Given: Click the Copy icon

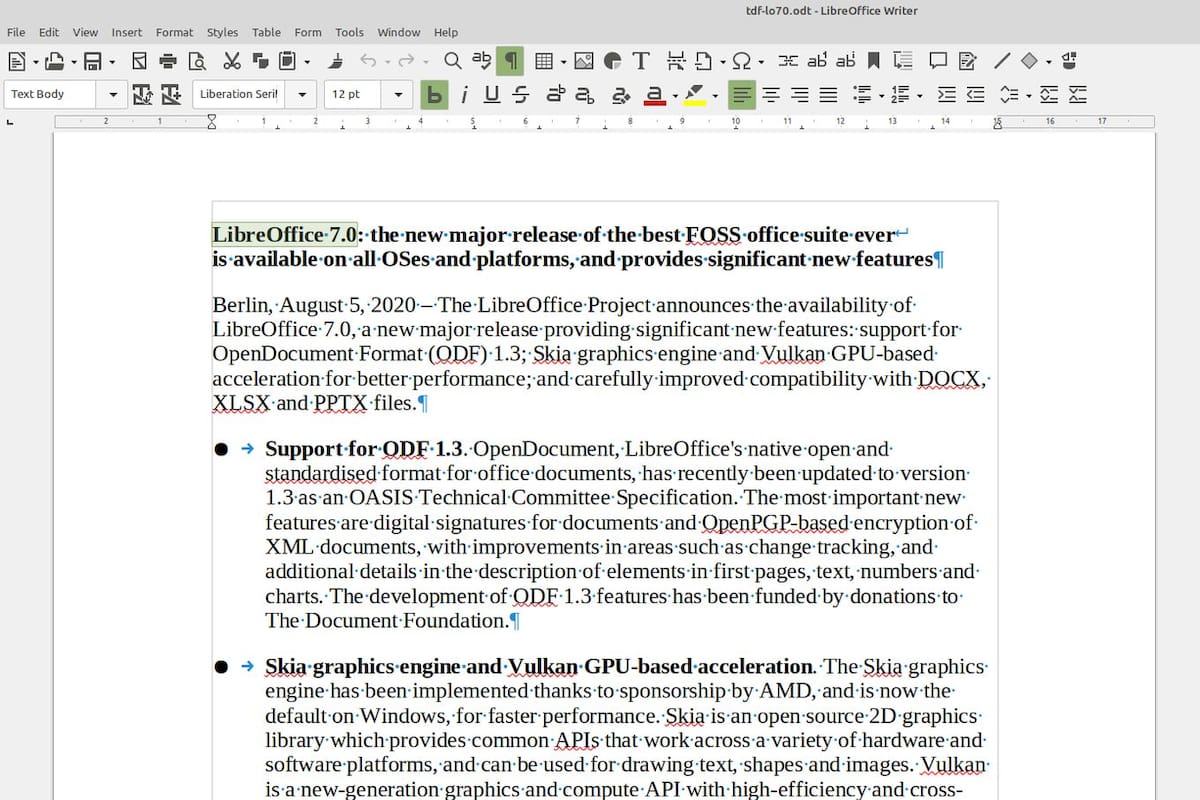Looking at the screenshot, I should (x=261, y=61).
